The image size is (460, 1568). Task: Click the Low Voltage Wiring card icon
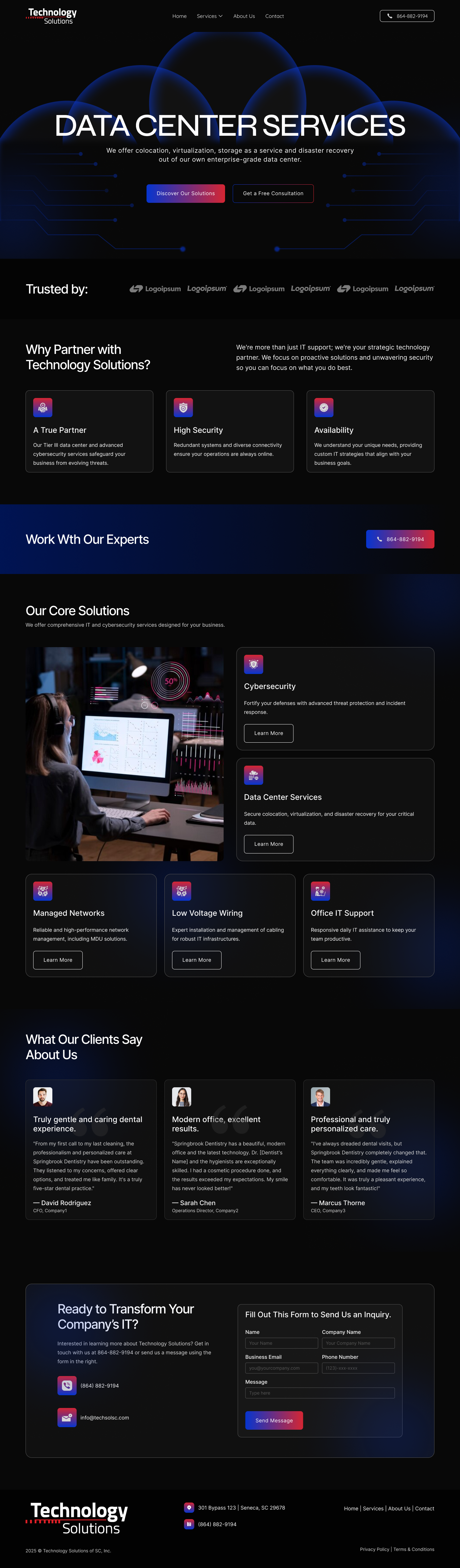pos(181,891)
